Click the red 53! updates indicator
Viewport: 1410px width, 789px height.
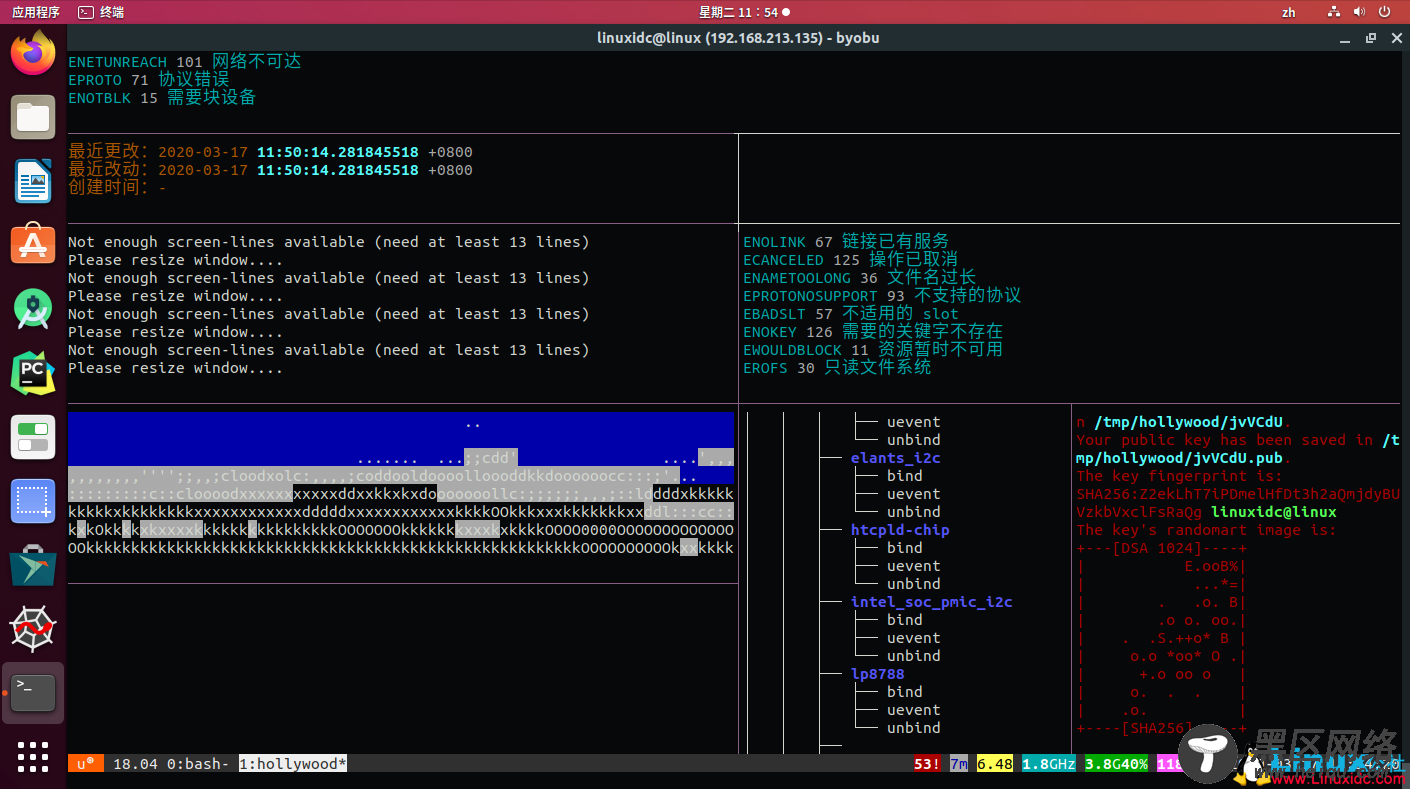pyautogui.click(x=926, y=763)
